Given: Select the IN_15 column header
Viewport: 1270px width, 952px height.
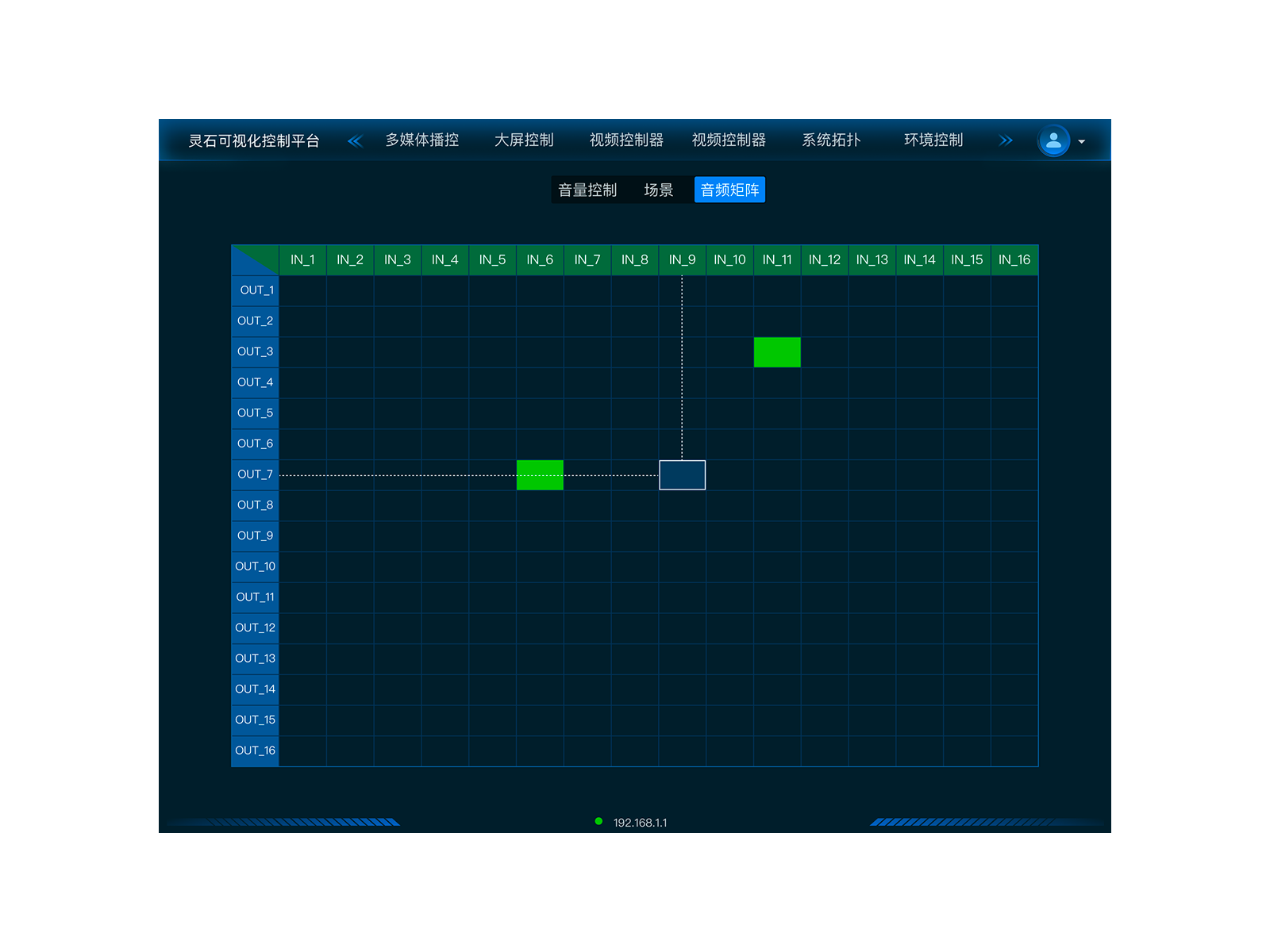Looking at the screenshot, I should tap(967, 260).
